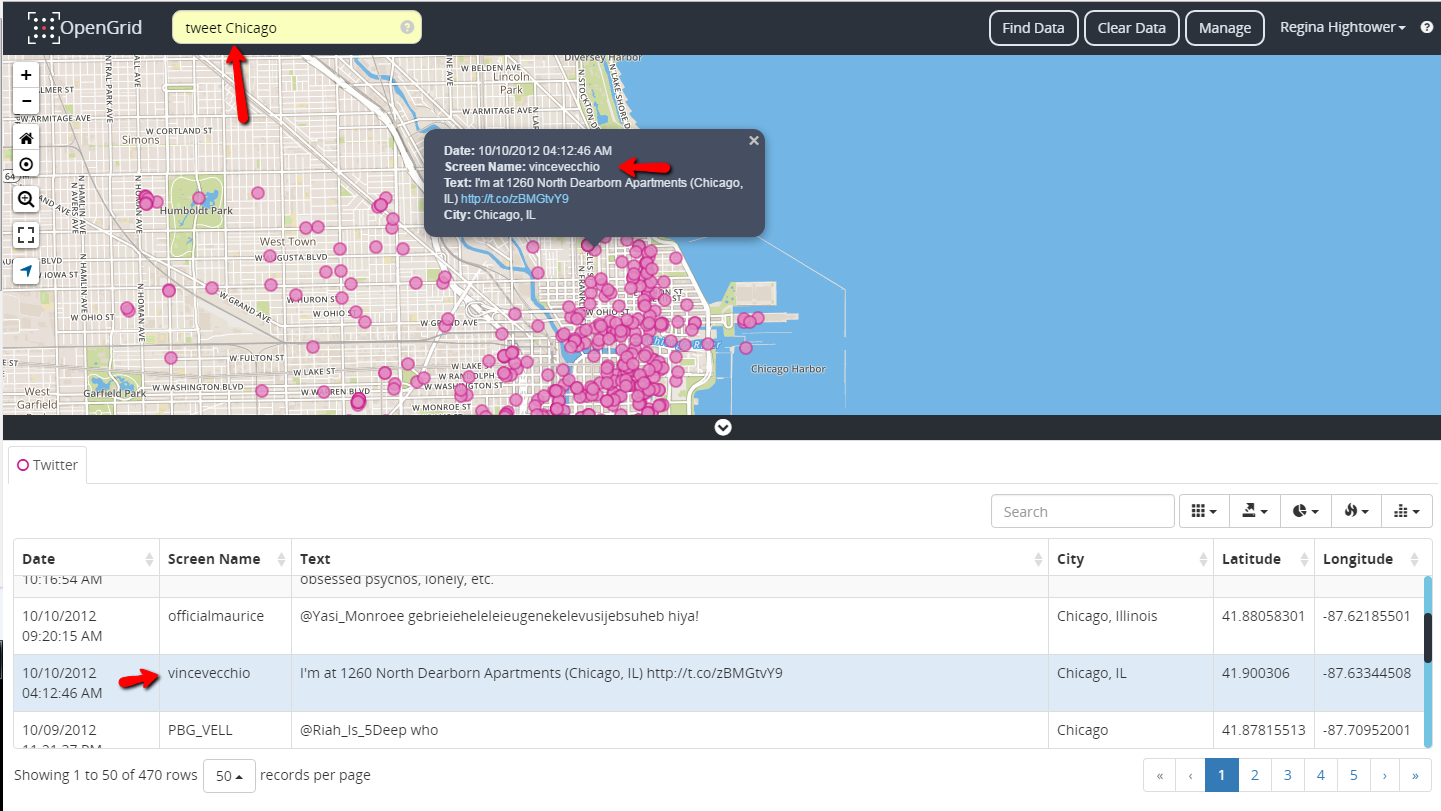1441x811 pixels.
Task: Select the PBG_VELL screen name cell
Action: pos(200,730)
